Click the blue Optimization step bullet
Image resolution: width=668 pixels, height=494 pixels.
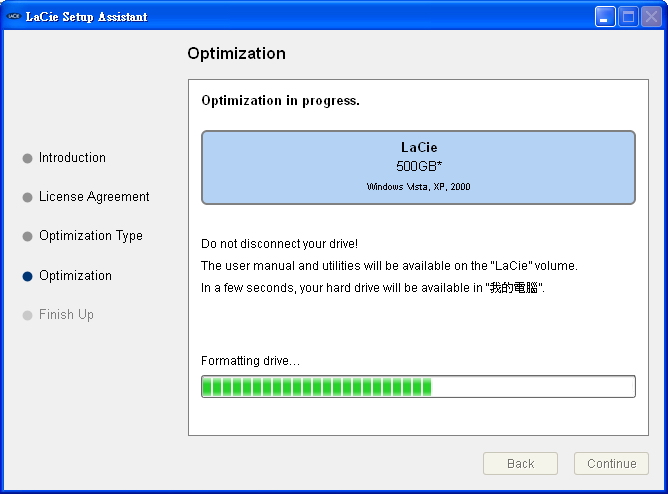tap(27, 276)
